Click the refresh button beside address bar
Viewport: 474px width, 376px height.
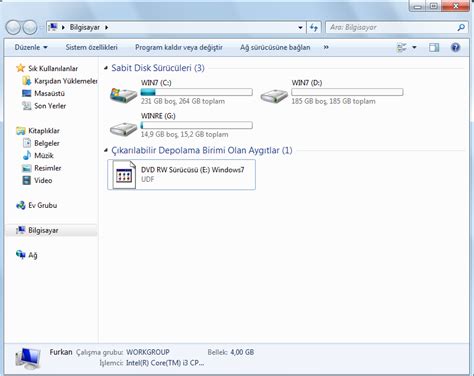point(314,27)
